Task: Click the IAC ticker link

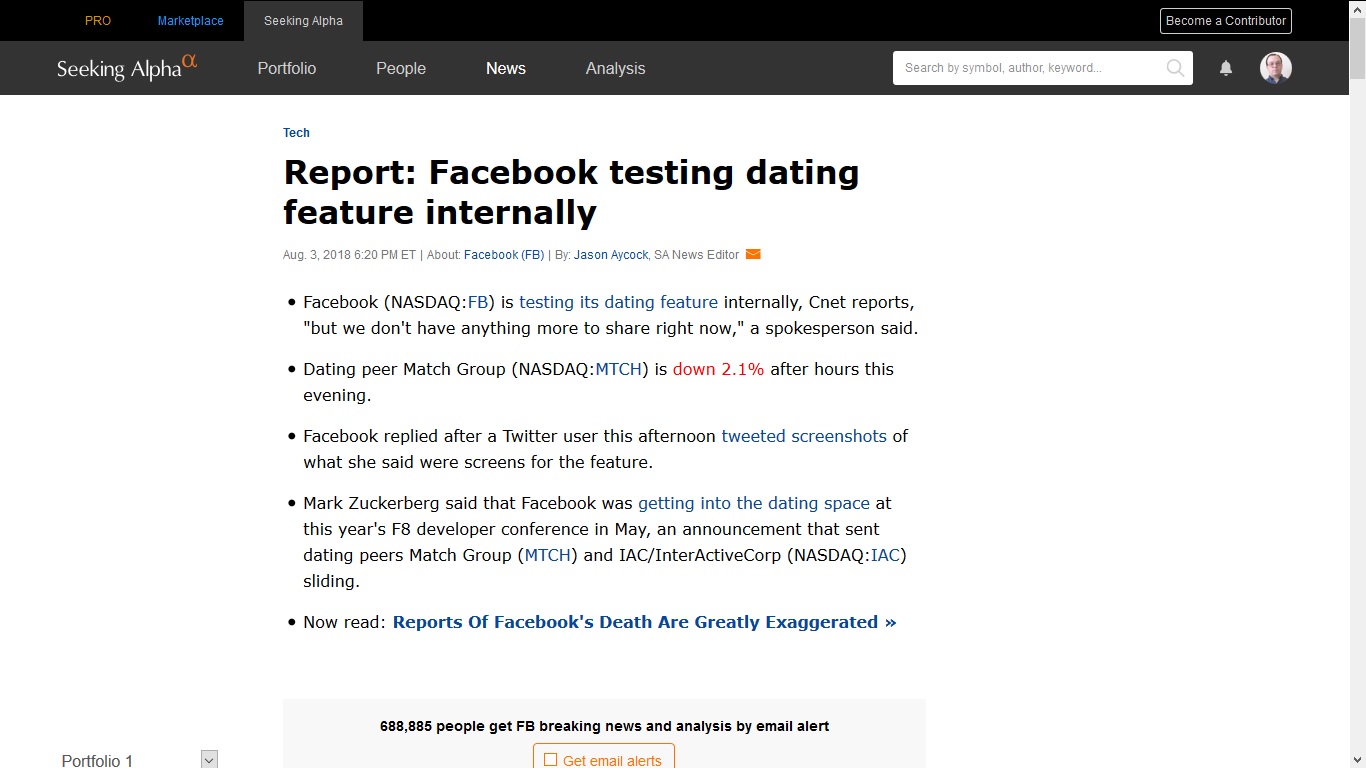Action: [885, 555]
